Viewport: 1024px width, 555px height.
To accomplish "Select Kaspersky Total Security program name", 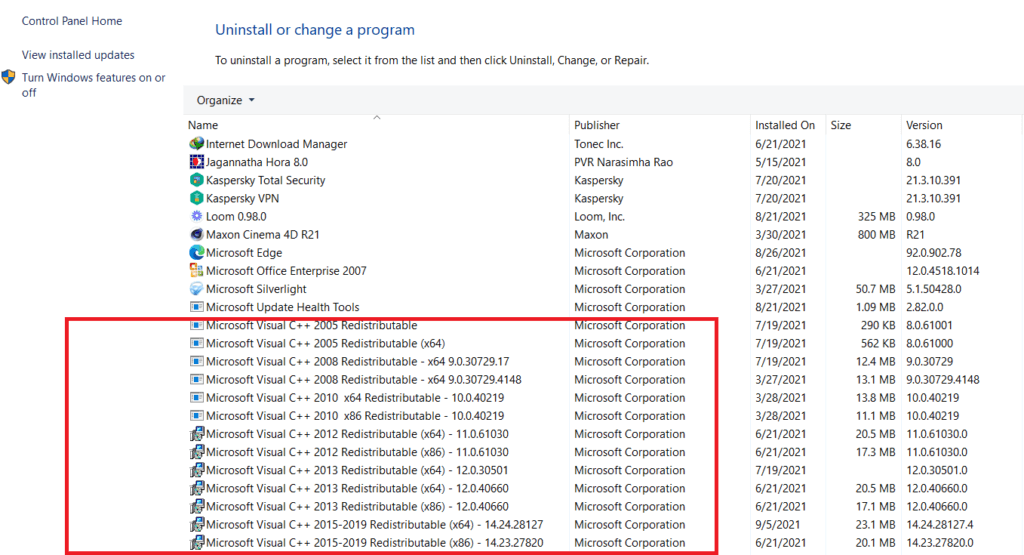I will [265, 180].
